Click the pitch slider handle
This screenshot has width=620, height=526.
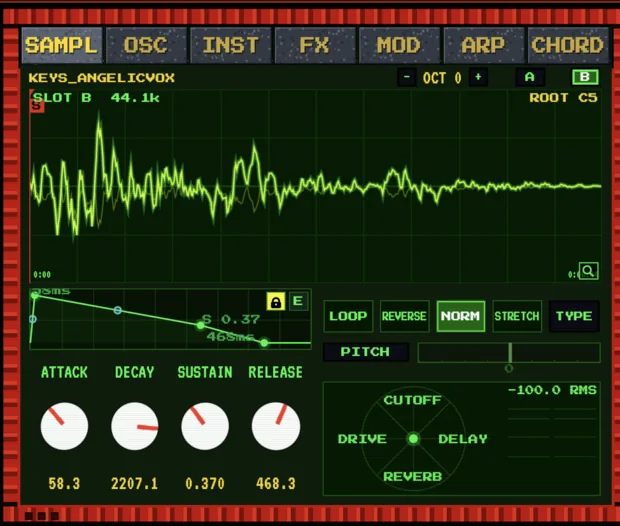tap(510, 352)
